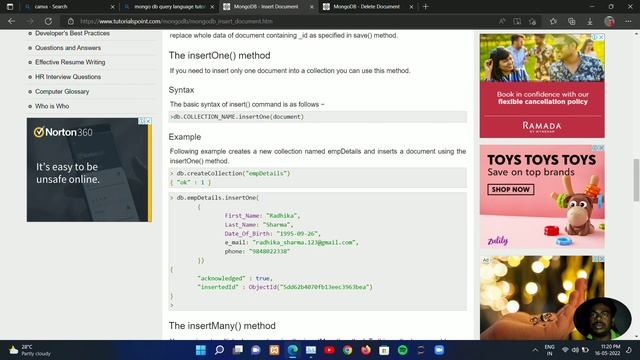This screenshot has width=640, height=360.
Task: Open the Edge profile avatar
Action: [x=609, y=21]
